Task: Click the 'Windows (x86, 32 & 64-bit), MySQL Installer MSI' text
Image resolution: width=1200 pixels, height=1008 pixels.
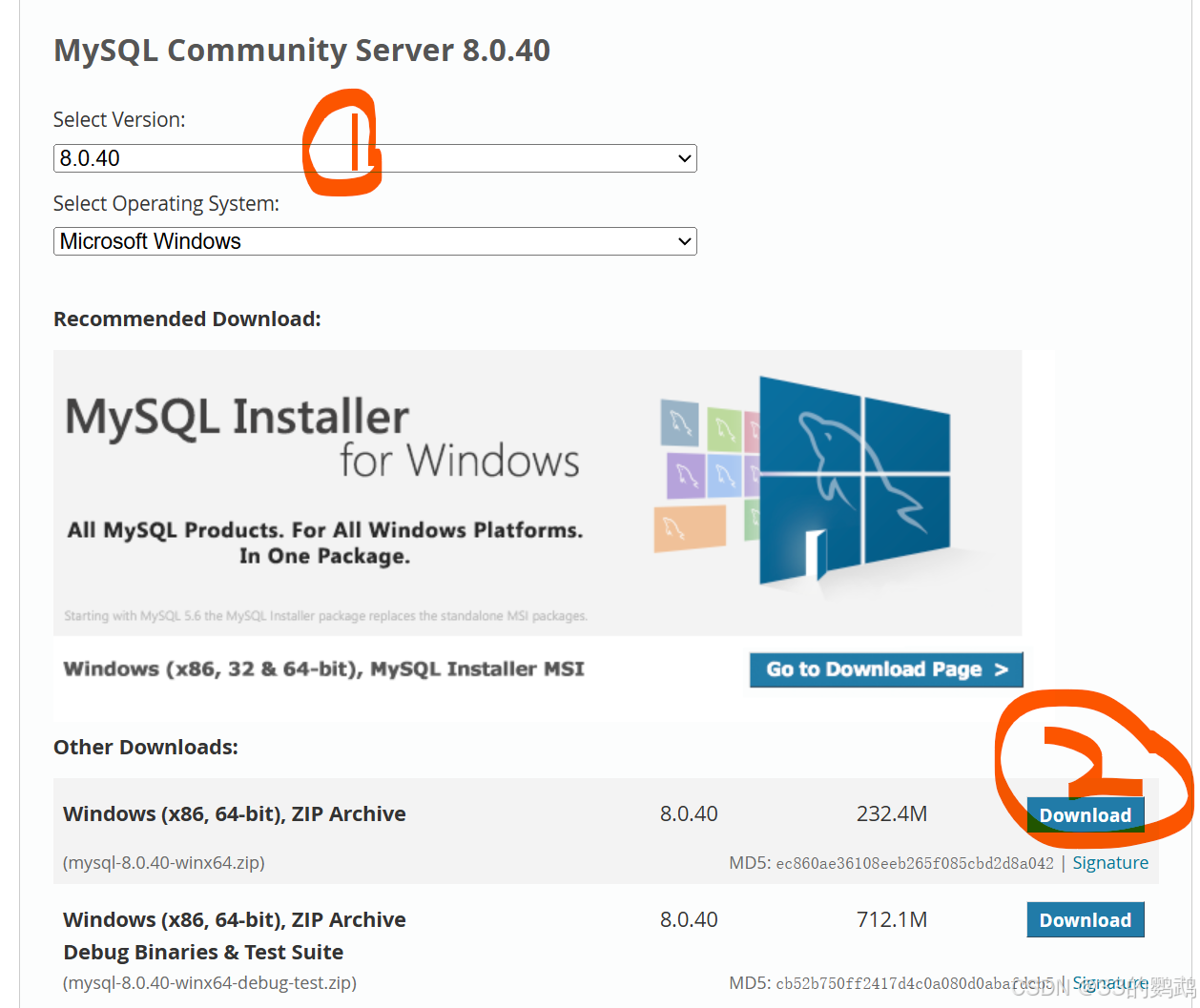Action: (x=323, y=669)
